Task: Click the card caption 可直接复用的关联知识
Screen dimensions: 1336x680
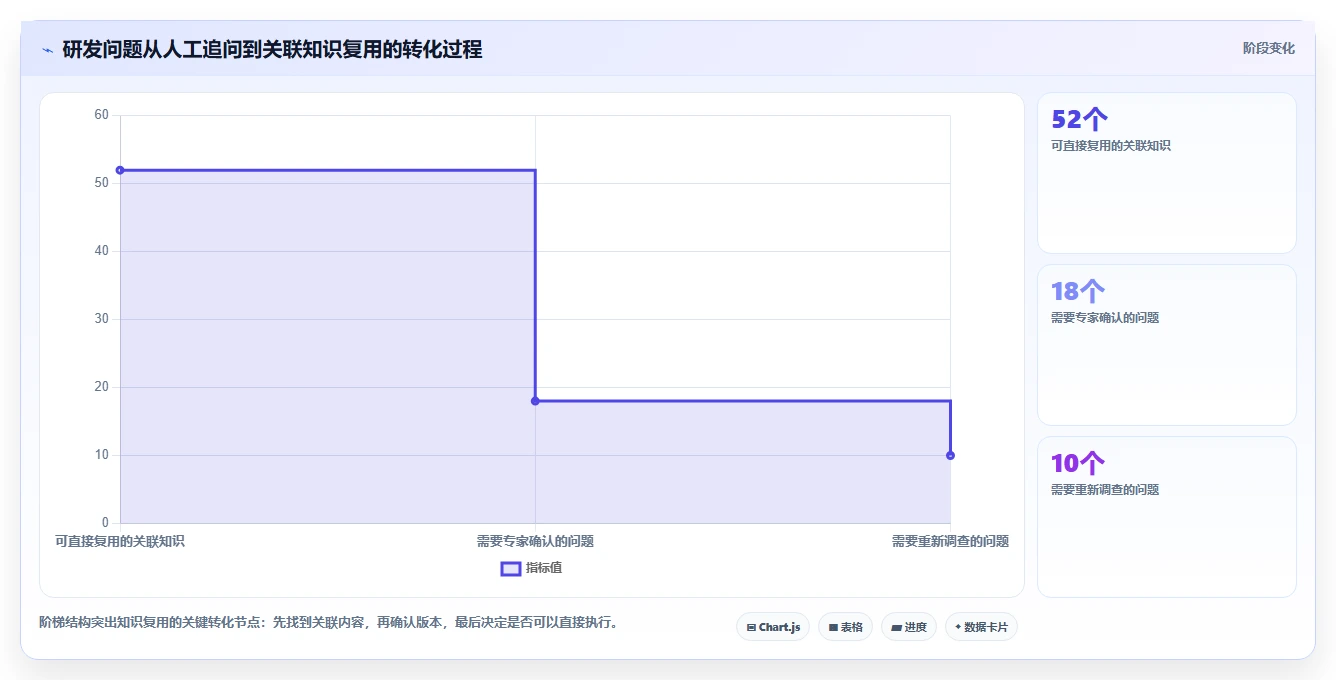Action: pos(1111,145)
